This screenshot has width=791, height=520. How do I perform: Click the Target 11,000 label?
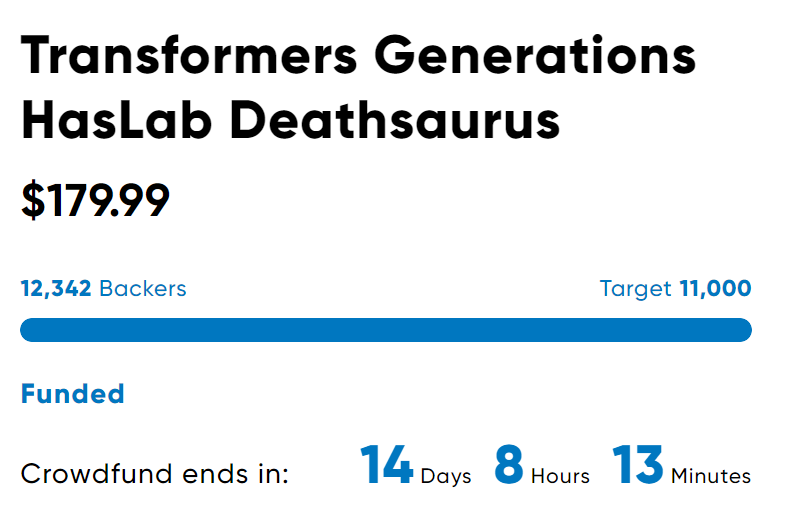675,288
